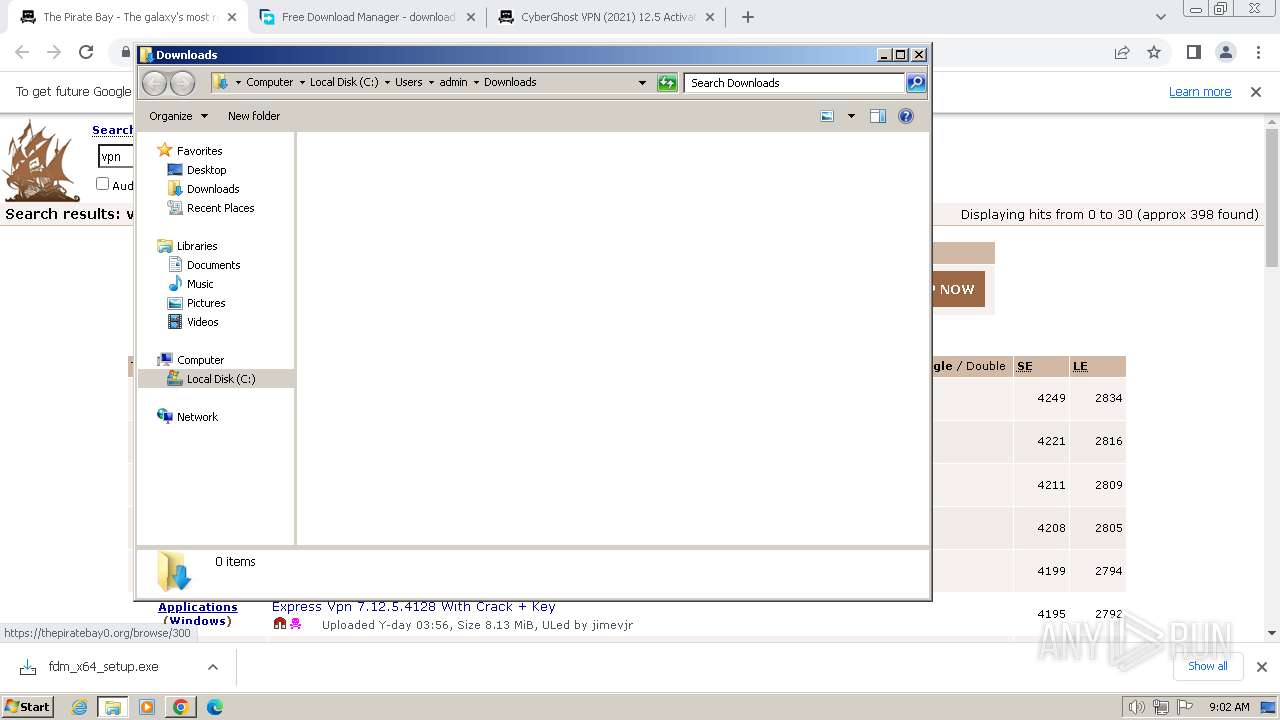The height and width of the screenshot is (720, 1280).
Task: Dismiss the Chrome info bar
Action: pyautogui.click(x=1256, y=92)
